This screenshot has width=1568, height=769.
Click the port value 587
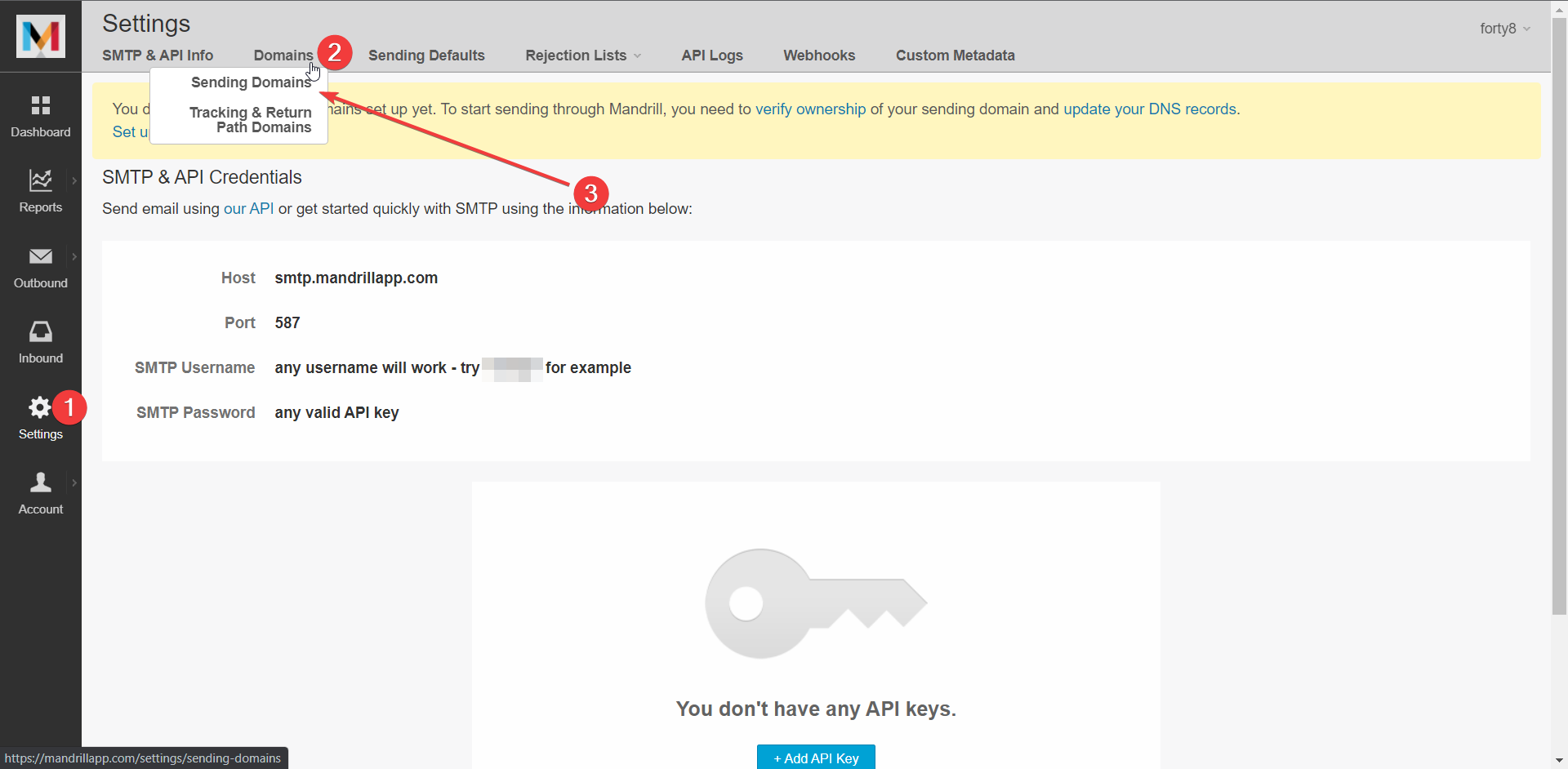pos(287,323)
